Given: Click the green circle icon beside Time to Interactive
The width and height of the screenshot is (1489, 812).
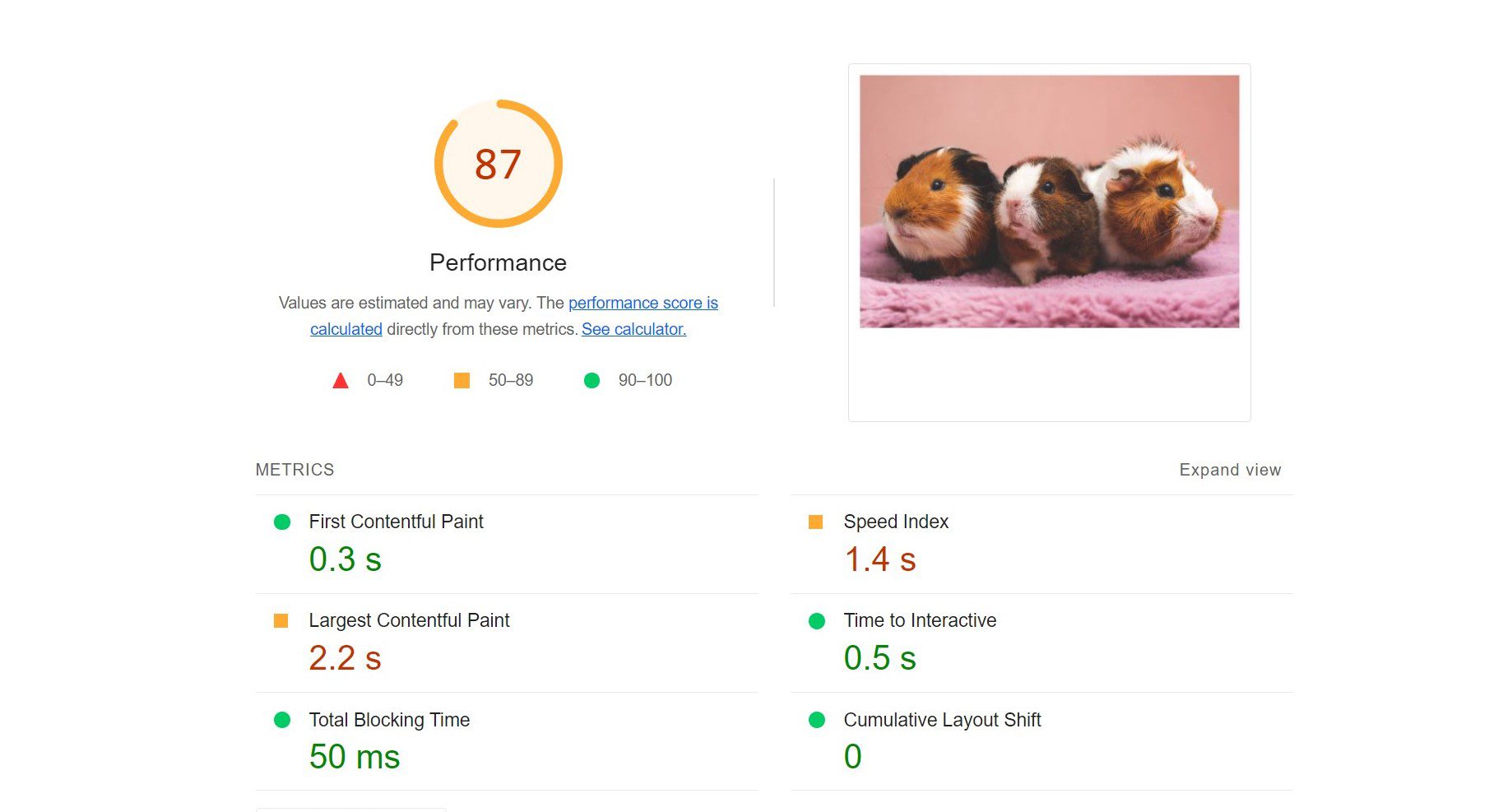Looking at the screenshot, I should tap(818, 621).
